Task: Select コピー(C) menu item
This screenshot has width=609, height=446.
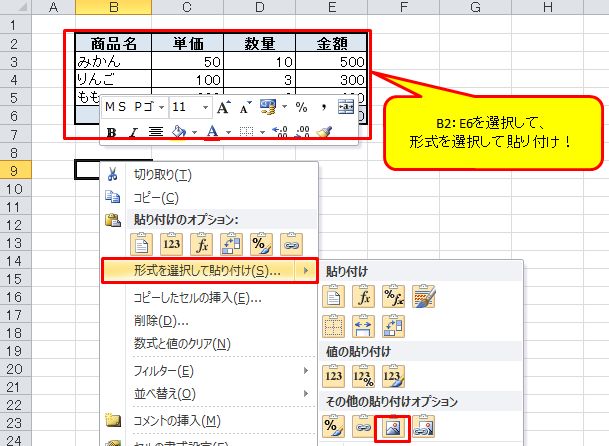Action: click(x=209, y=197)
